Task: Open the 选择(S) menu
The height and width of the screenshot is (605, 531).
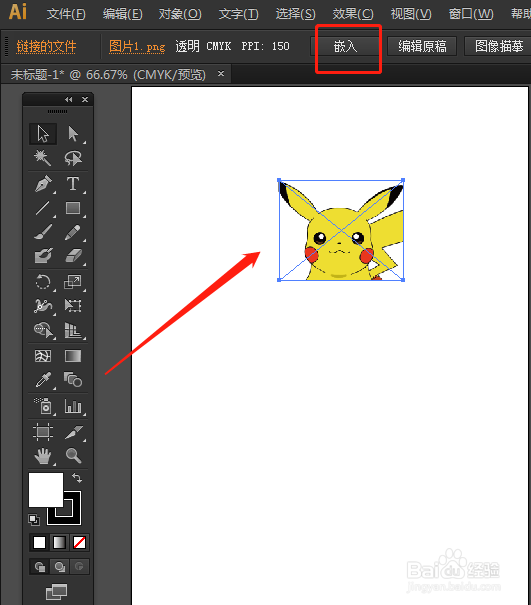Action: pyautogui.click(x=295, y=14)
